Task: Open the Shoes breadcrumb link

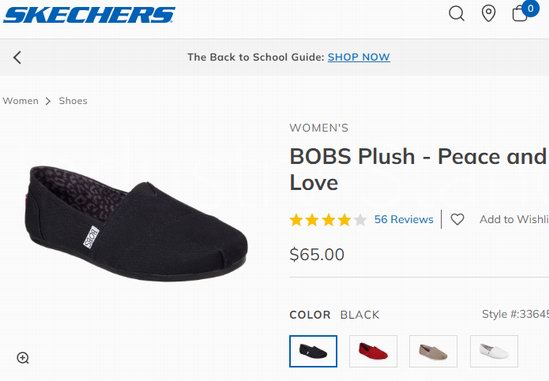Action: point(73,101)
